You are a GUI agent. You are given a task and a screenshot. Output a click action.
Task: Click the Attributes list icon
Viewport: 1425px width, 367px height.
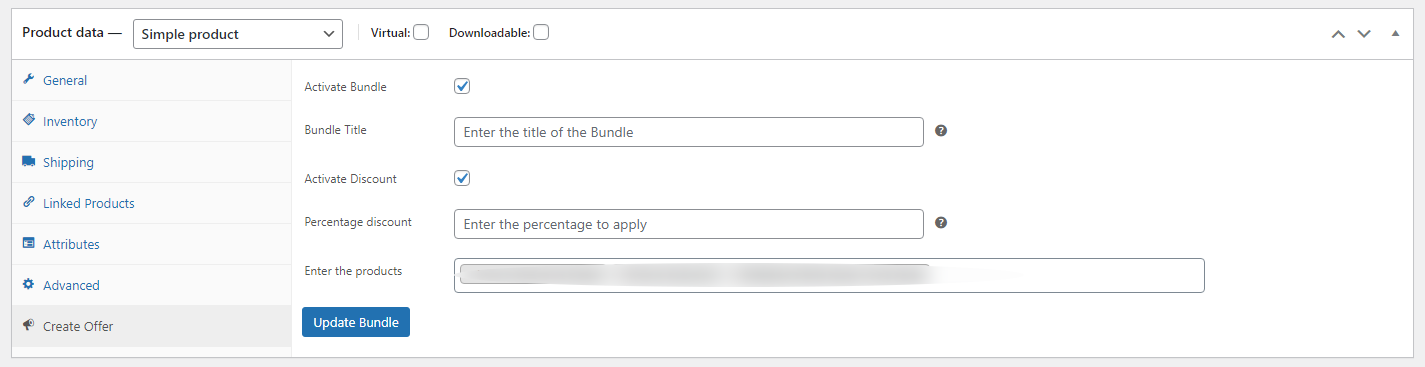29,243
